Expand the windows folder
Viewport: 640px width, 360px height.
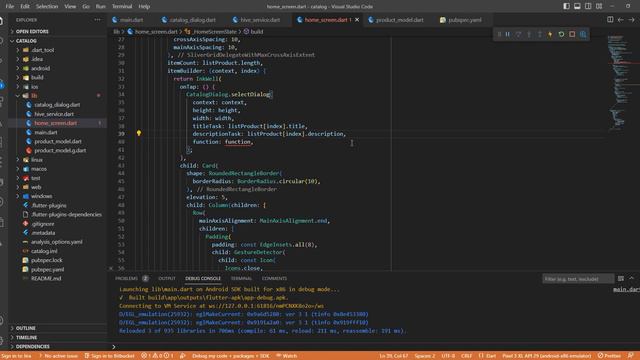(41, 196)
